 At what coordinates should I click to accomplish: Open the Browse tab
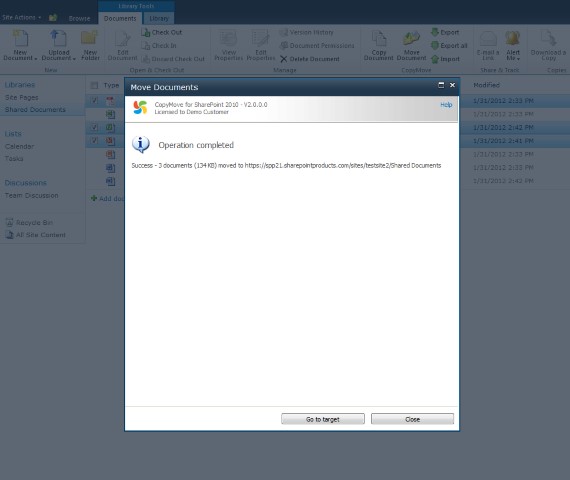(79, 19)
